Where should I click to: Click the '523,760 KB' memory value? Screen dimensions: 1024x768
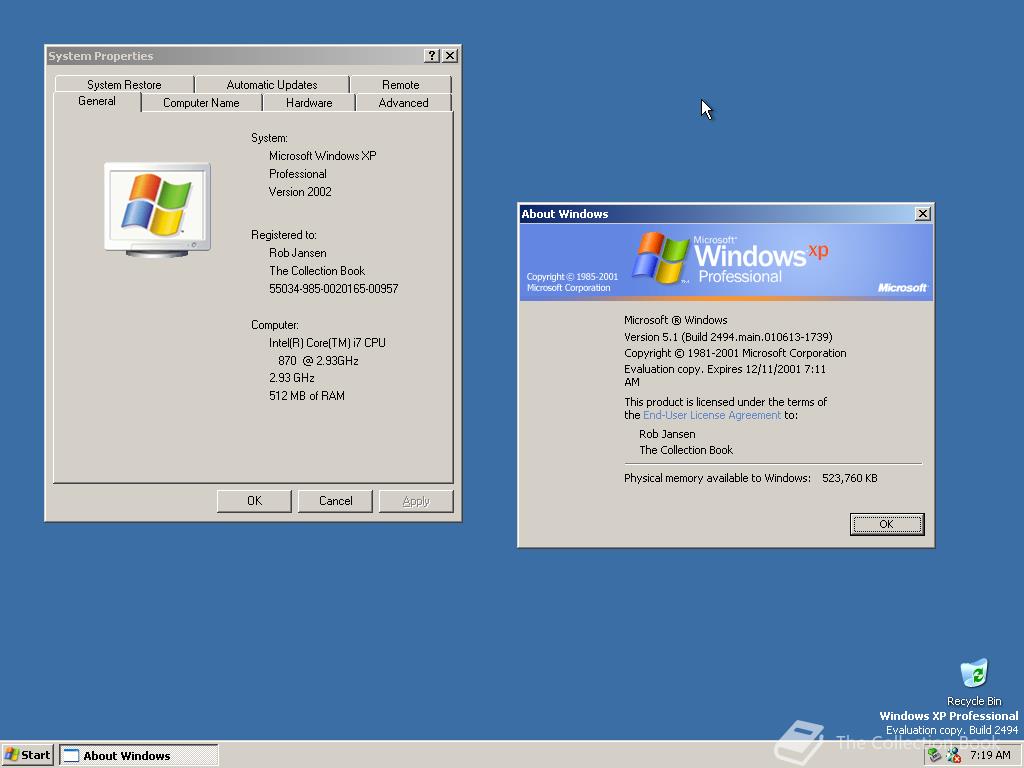click(850, 478)
